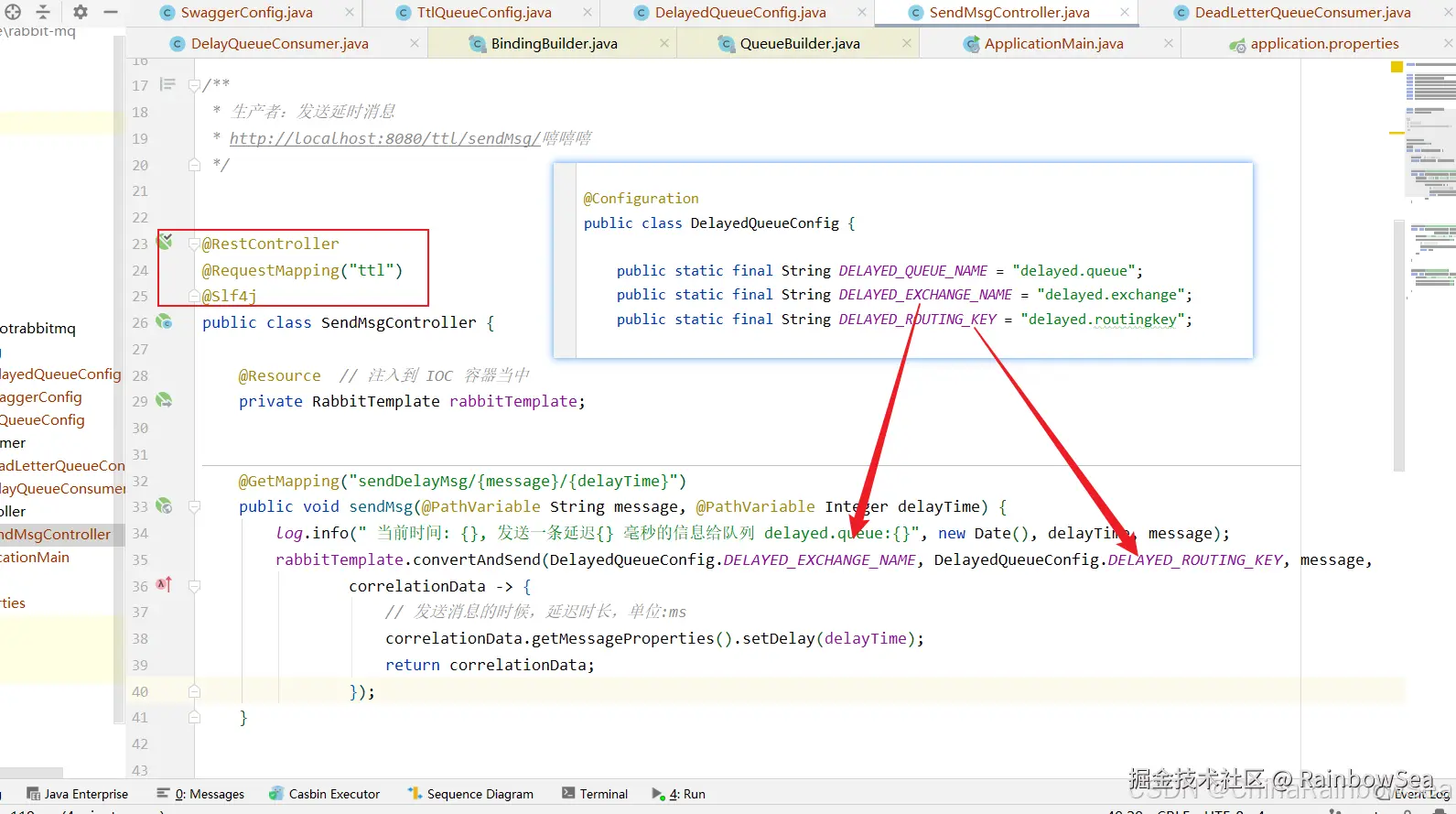1456x814 pixels.
Task: Close the DelayQueueConsumer.java tab
Action: pyautogui.click(x=415, y=44)
